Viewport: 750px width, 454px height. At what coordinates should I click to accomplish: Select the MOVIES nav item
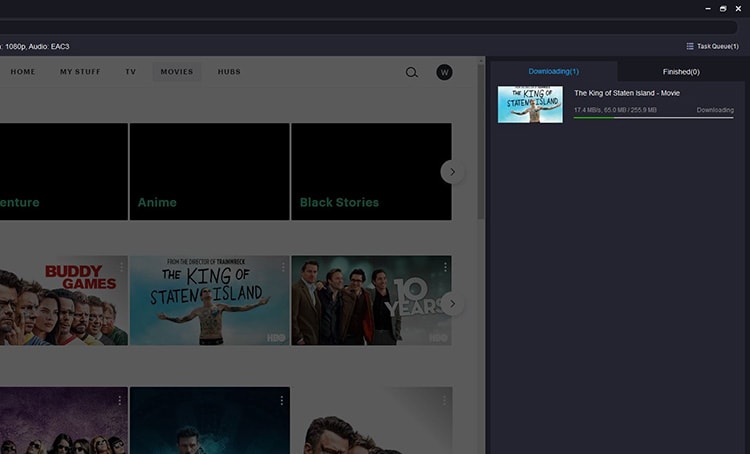(177, 72)
